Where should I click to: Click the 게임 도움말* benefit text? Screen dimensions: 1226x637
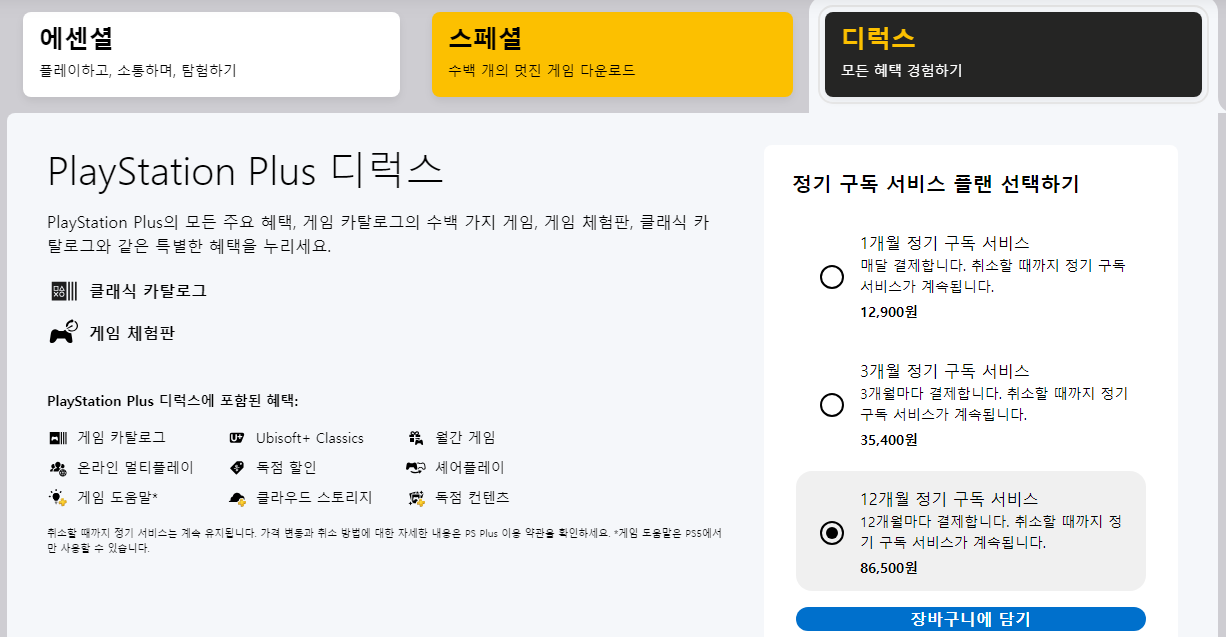[x=118, y=497]
